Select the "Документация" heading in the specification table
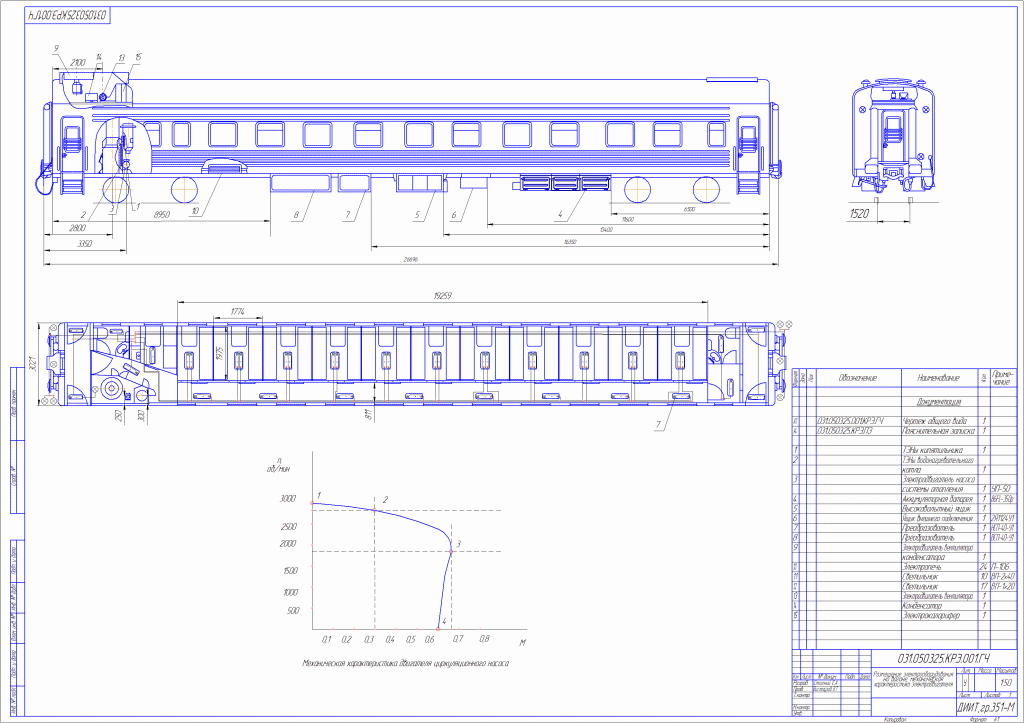Screen dimensions: 1024x723 [x=938, y=402]
